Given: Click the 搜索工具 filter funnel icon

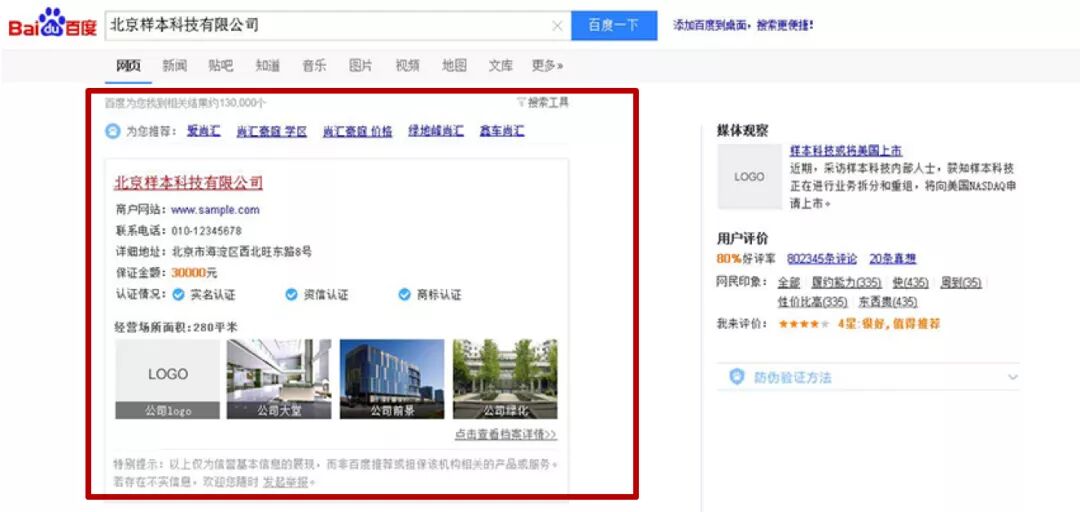Looking at the screenshot, I should [521, 103].
